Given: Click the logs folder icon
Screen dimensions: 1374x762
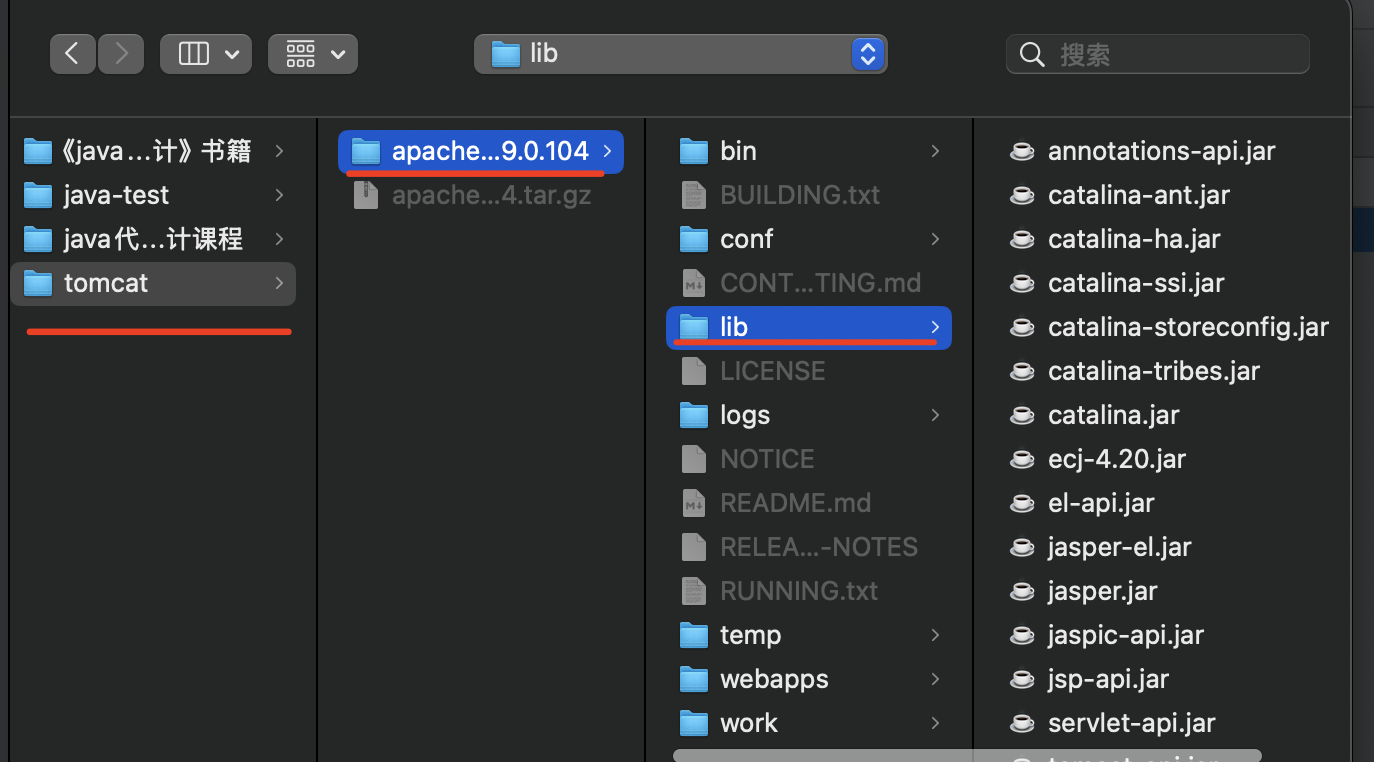Looking at the screenshot, I should click(694, 415).
